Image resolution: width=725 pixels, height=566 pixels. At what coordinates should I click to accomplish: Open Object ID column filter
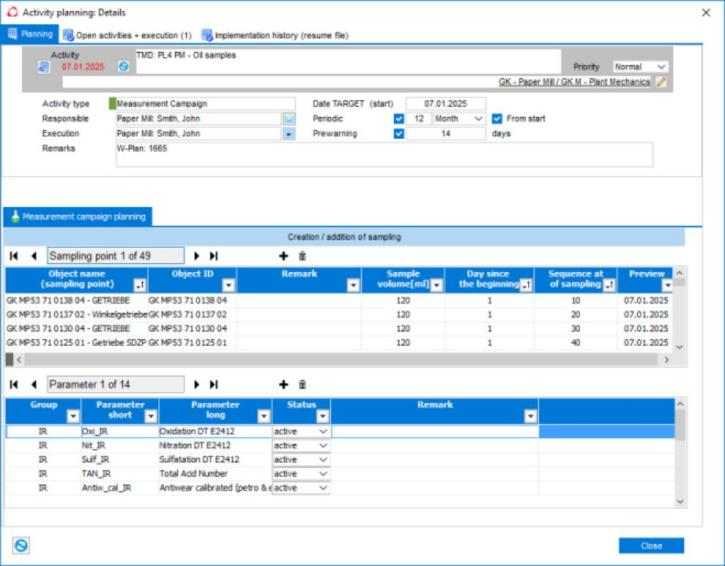(228, 285)
